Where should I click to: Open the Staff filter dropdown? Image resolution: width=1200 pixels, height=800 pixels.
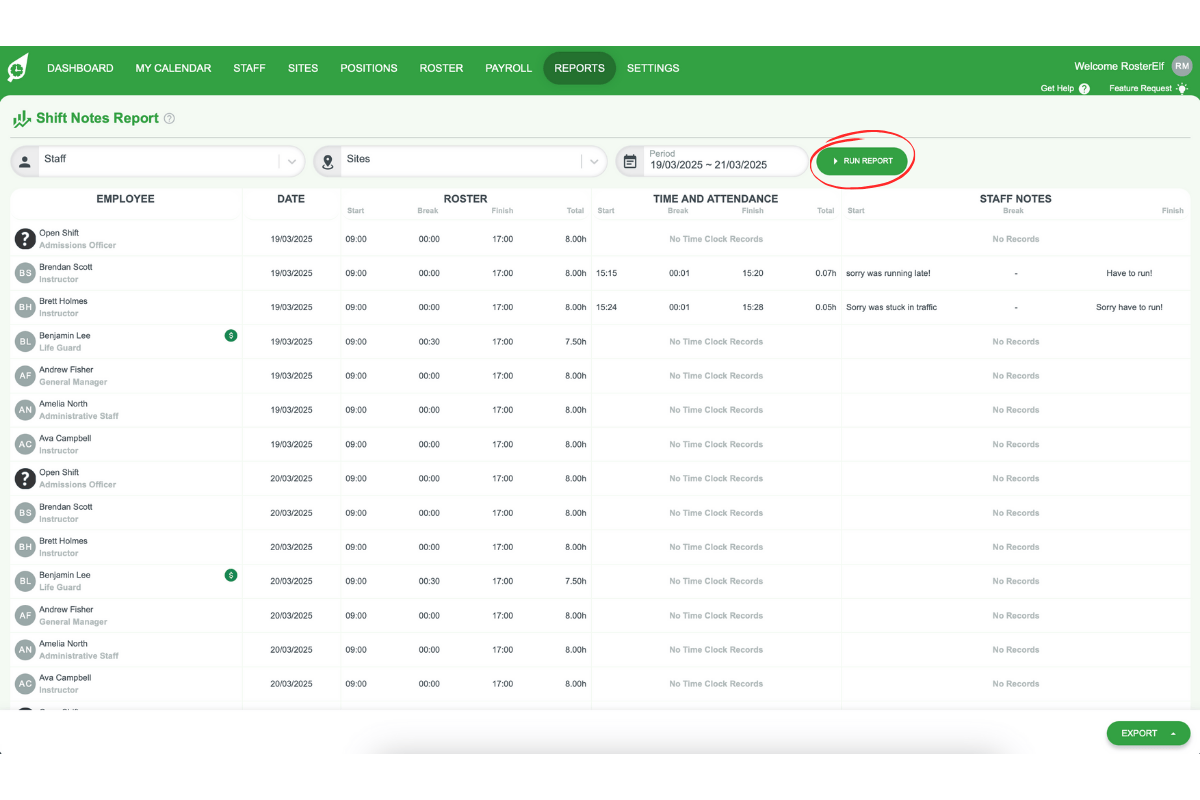(290, 160)
